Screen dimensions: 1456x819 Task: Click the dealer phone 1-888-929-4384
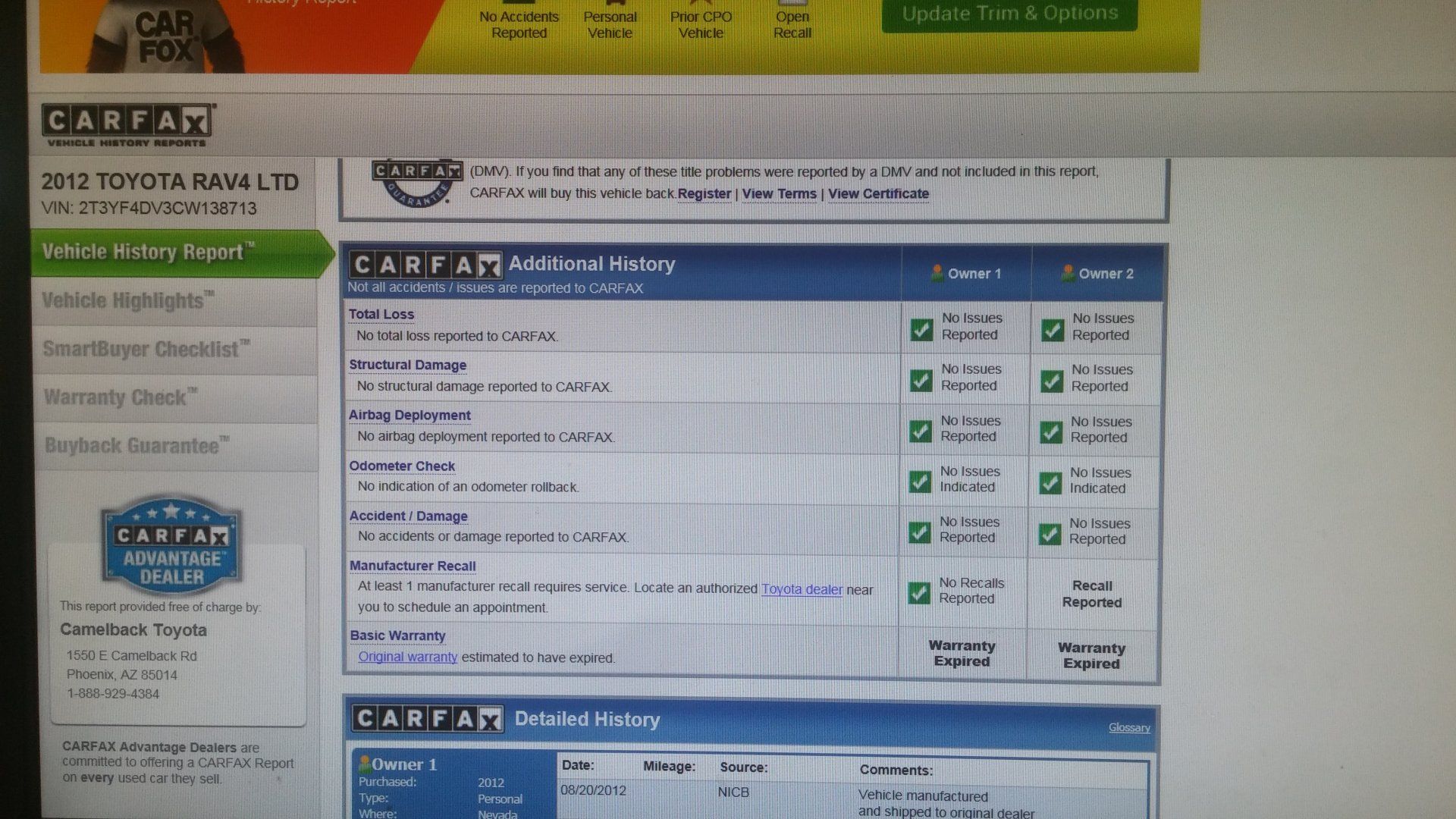113,694
